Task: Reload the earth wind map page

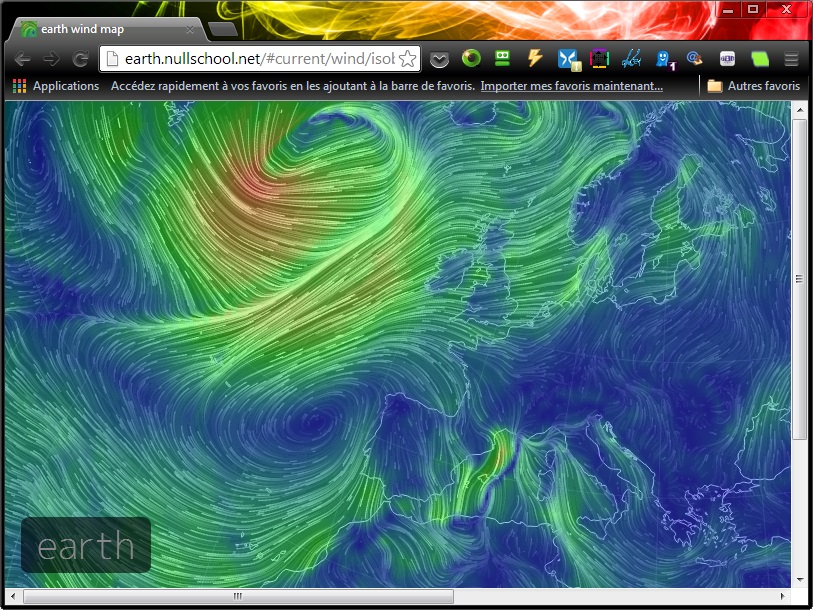Action: 80,59
